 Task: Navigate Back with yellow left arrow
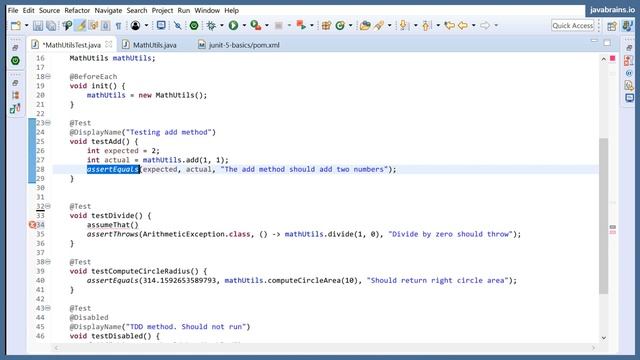coord(463,26)
